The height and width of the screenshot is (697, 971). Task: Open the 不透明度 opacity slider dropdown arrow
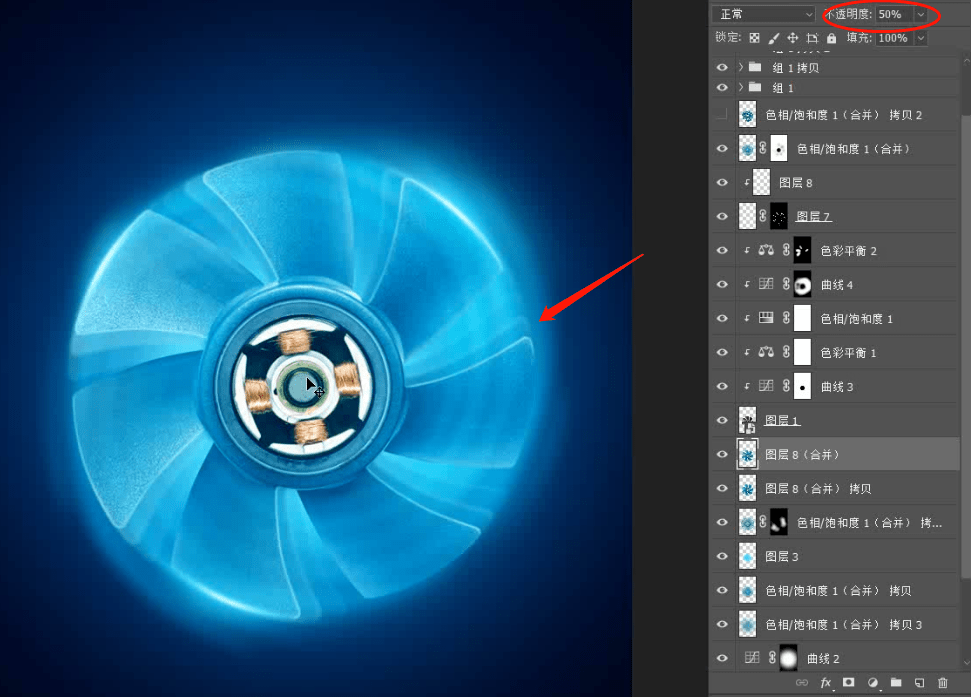point(920,14)
